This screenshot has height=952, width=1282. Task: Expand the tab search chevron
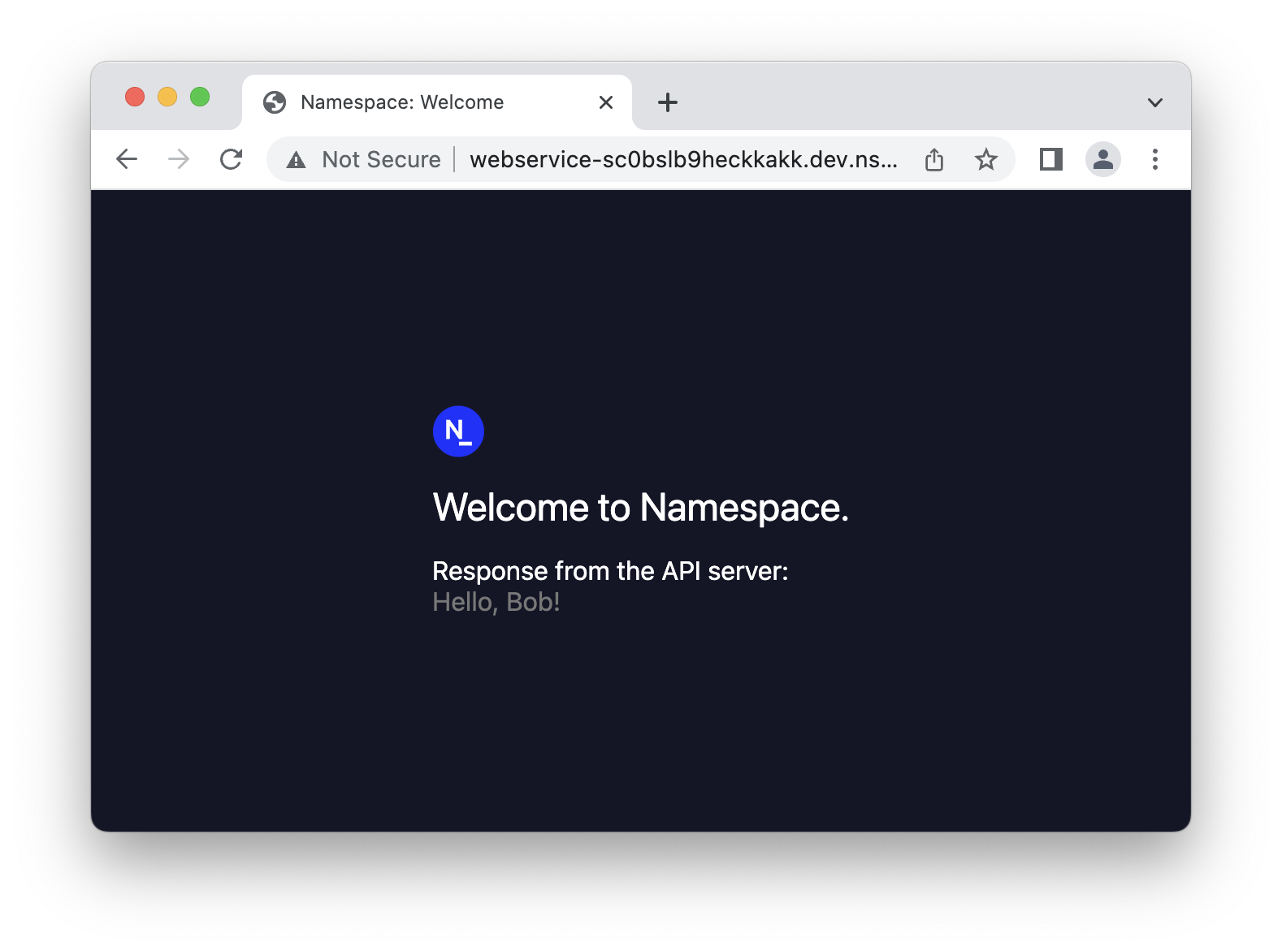(1154, 102)
